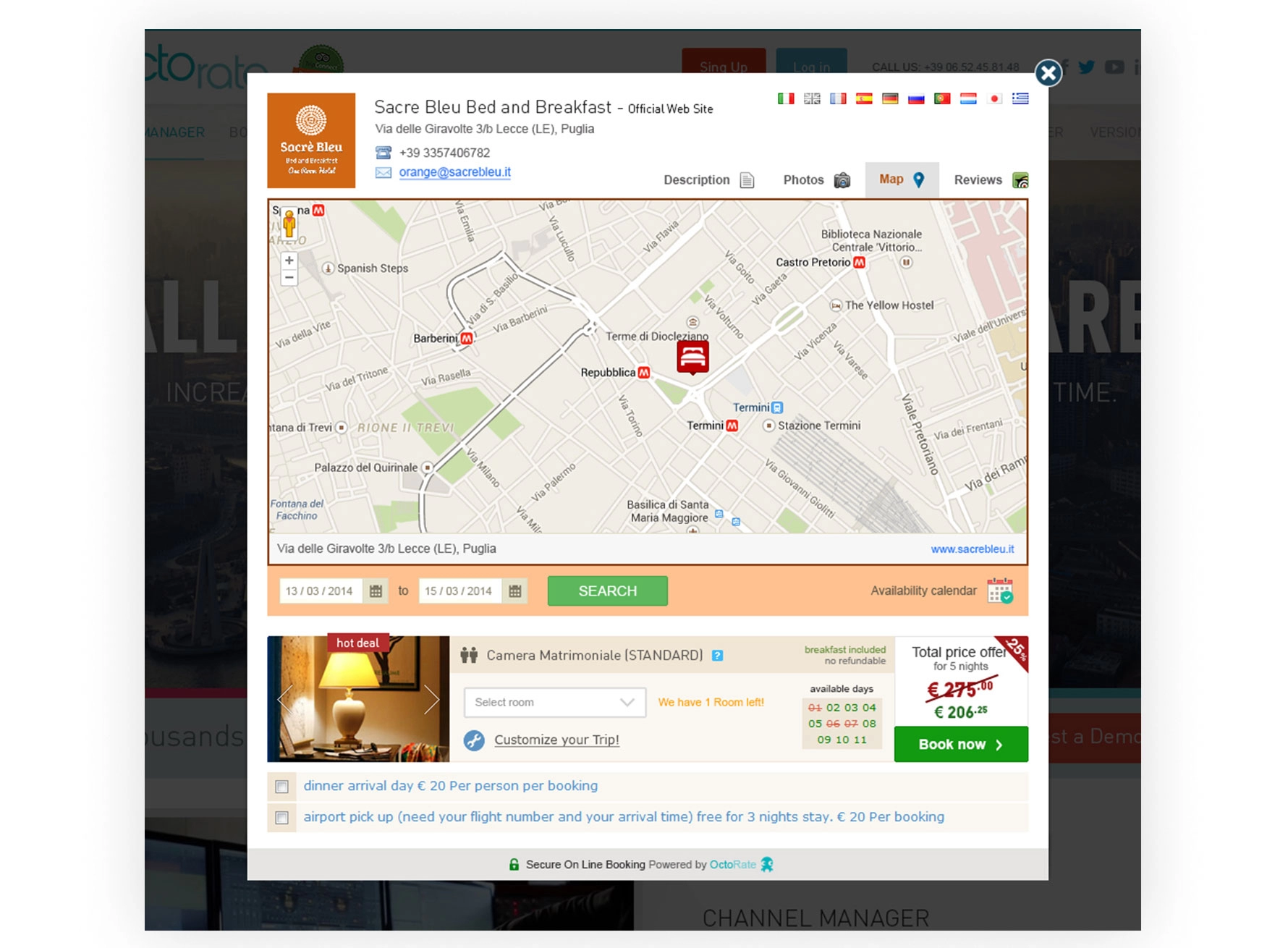Screen dimensions: 1288x948
Task: Tick the dinner arrival day checkbox
Action: click(282, 787)
